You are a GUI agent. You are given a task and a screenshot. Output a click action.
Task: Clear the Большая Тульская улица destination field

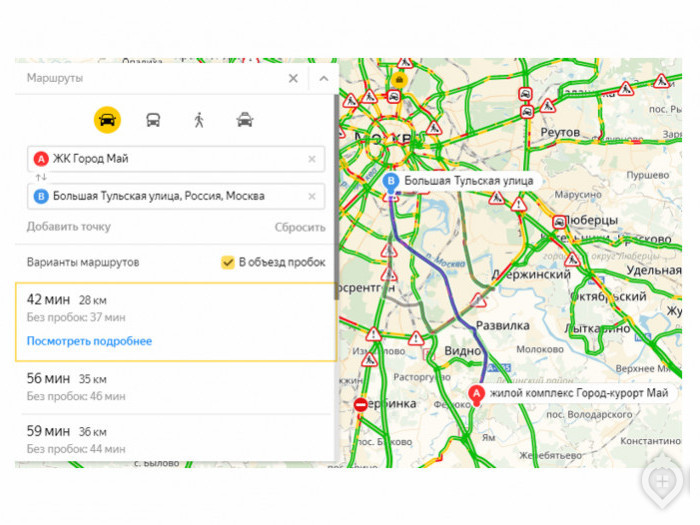311,196
